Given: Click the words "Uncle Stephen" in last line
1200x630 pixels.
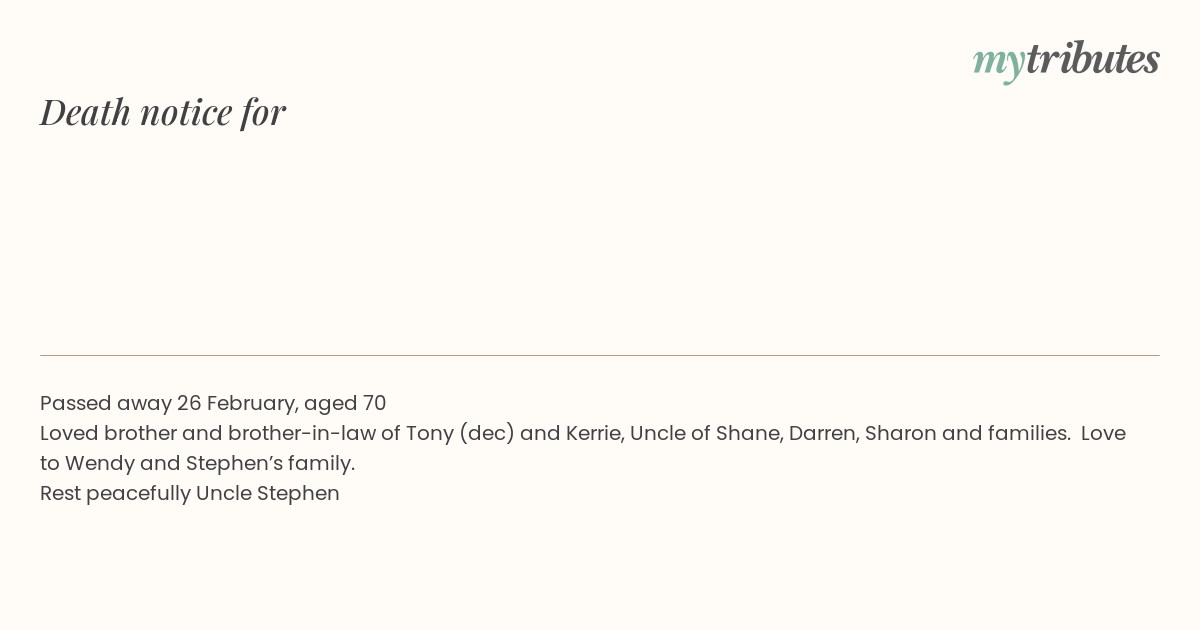Looking at the screenshot, I should (268, 494).
